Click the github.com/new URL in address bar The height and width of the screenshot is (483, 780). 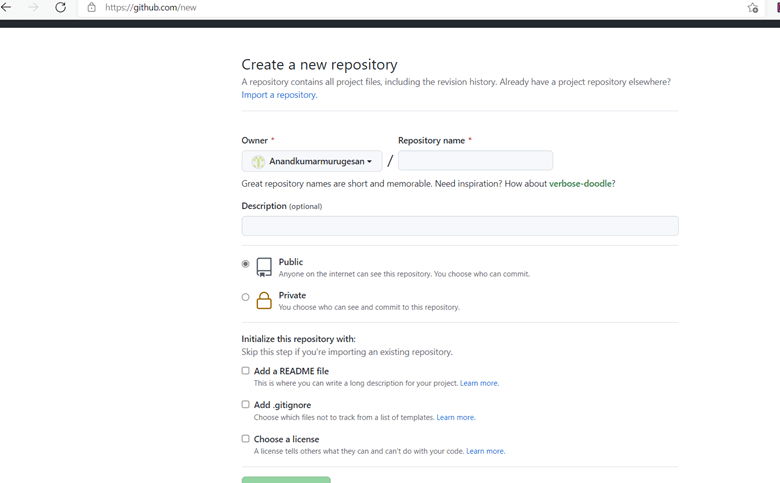click(151, 7)
